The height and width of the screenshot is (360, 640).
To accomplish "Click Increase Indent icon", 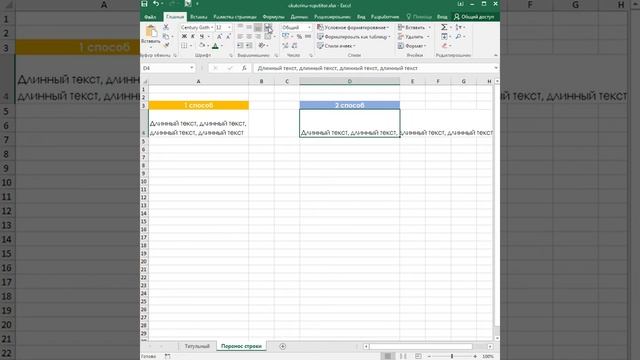I will (249, 46).
